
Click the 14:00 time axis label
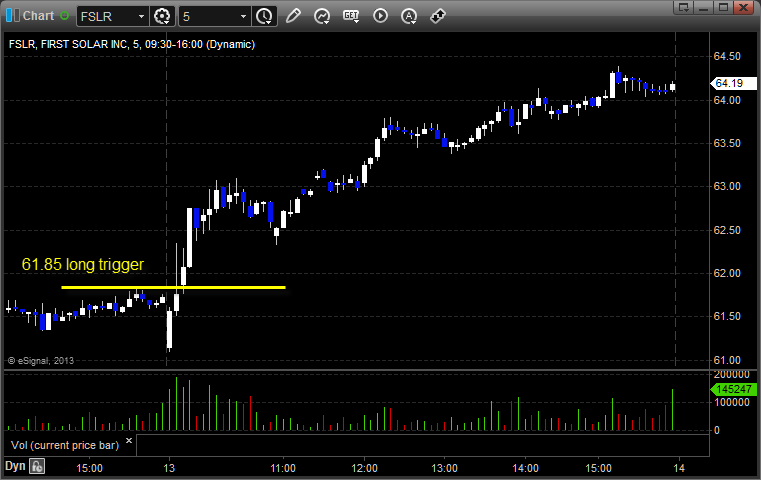point(526,468)
